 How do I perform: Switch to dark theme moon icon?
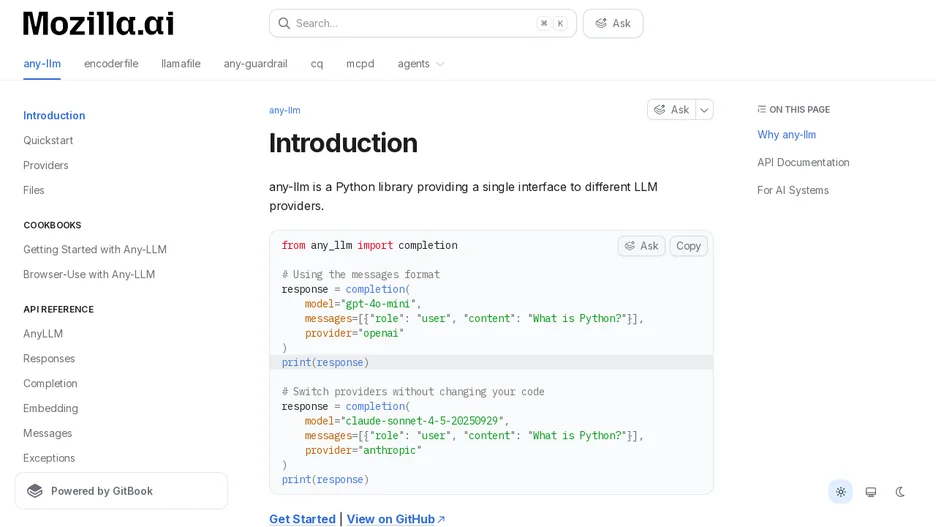pyautogui.click(x=900, y=492)
